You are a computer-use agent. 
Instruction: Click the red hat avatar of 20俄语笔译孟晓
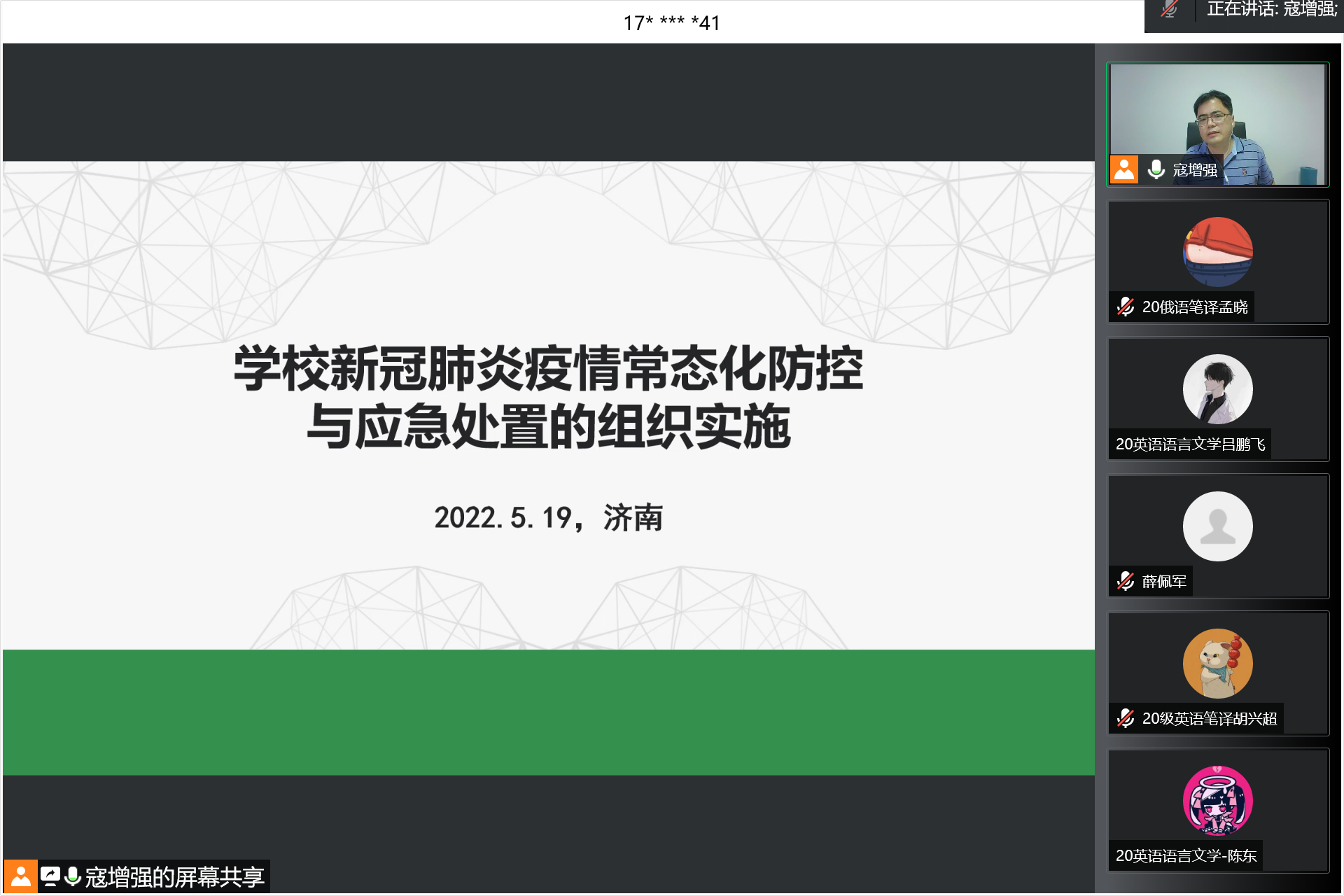pyautogui.click(x=1218, y=252)
